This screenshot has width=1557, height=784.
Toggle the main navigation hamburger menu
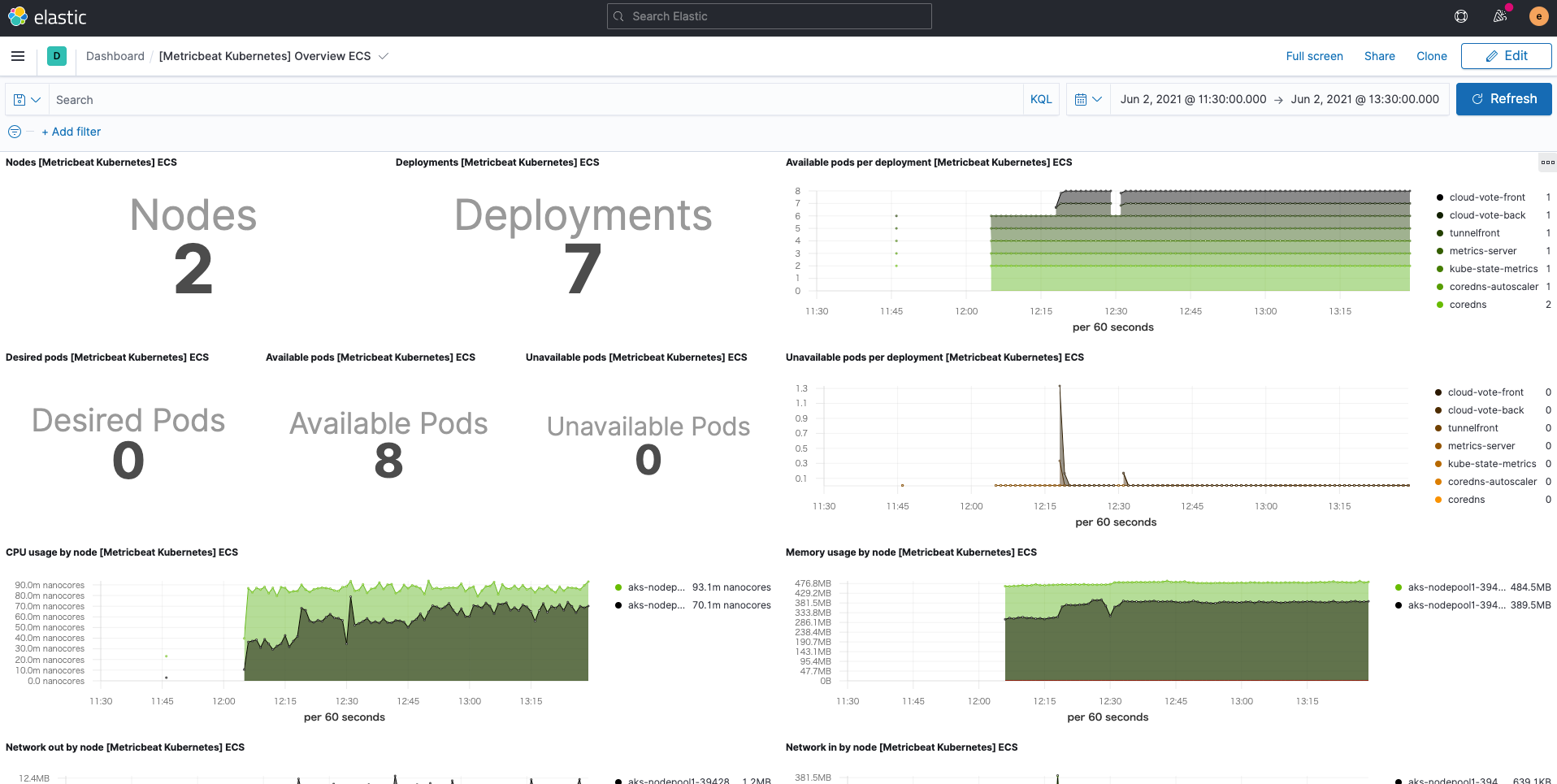coord(18,56)
